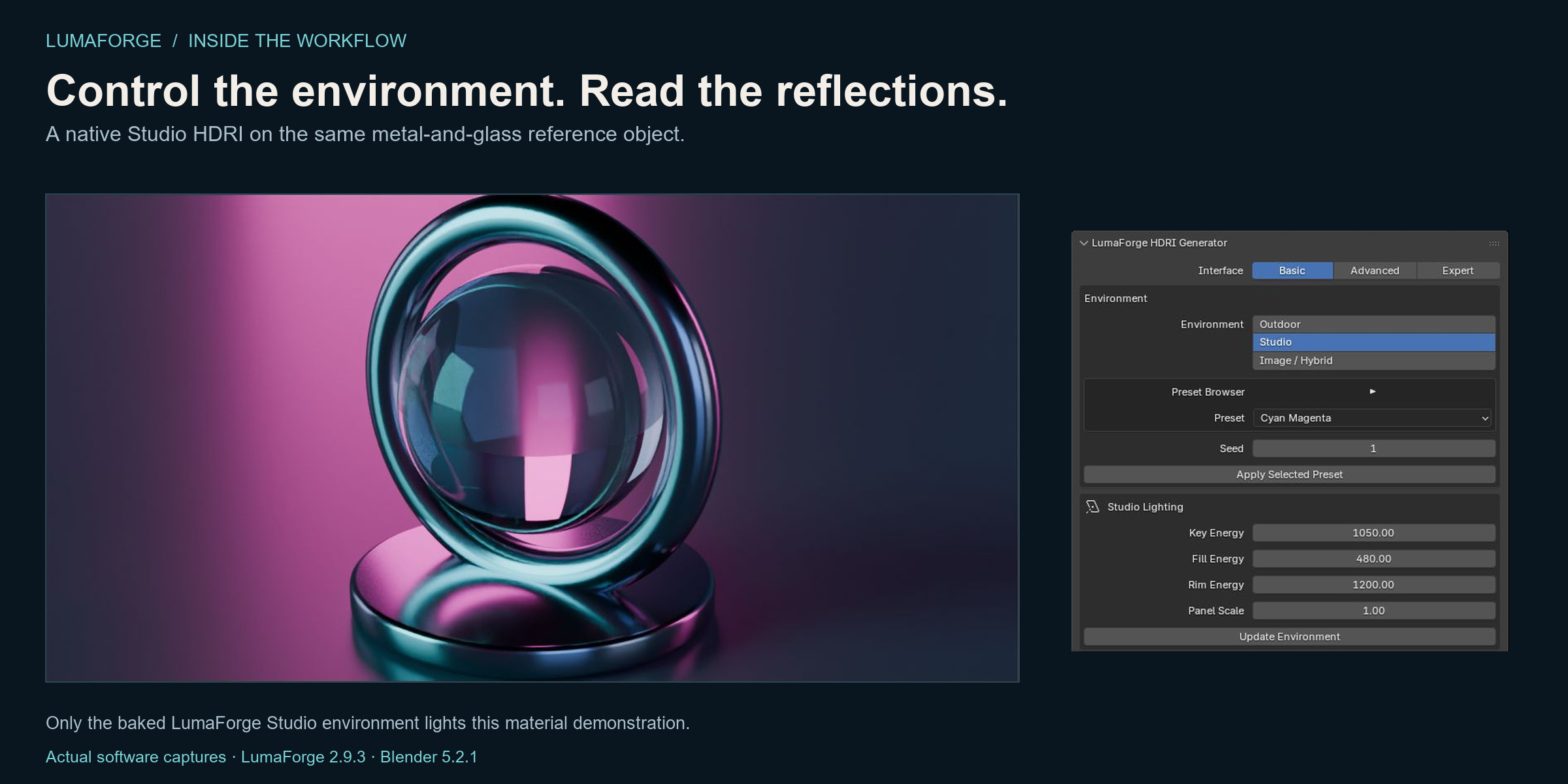Click the 'Actual software captures' footer text

(136, 757)
